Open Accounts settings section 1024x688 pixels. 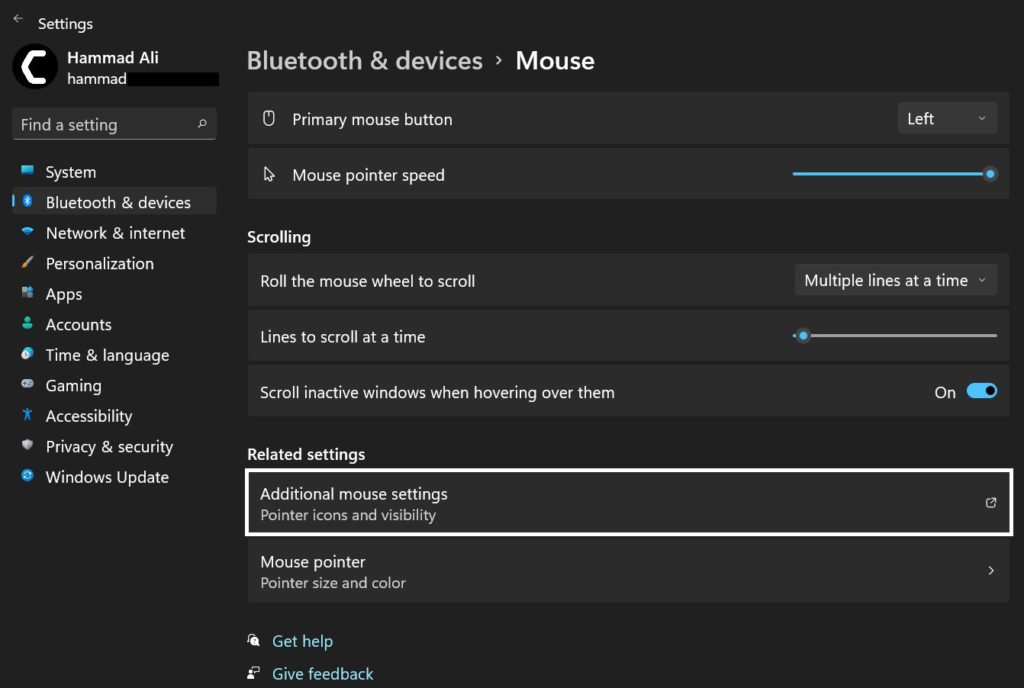pyautogui.click(x=78, y=324)
